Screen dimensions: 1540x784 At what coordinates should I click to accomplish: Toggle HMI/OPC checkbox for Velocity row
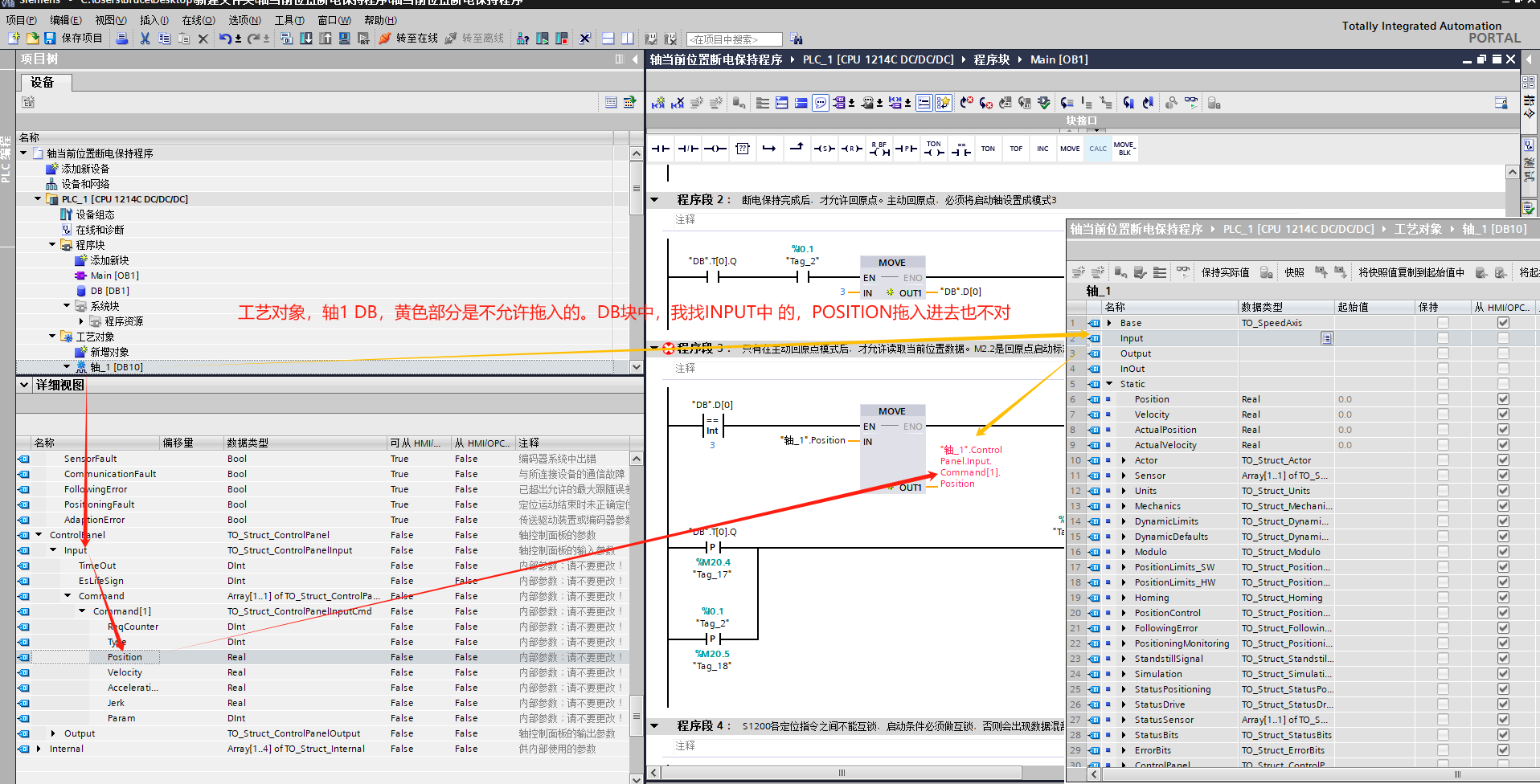coord(1503,414)
